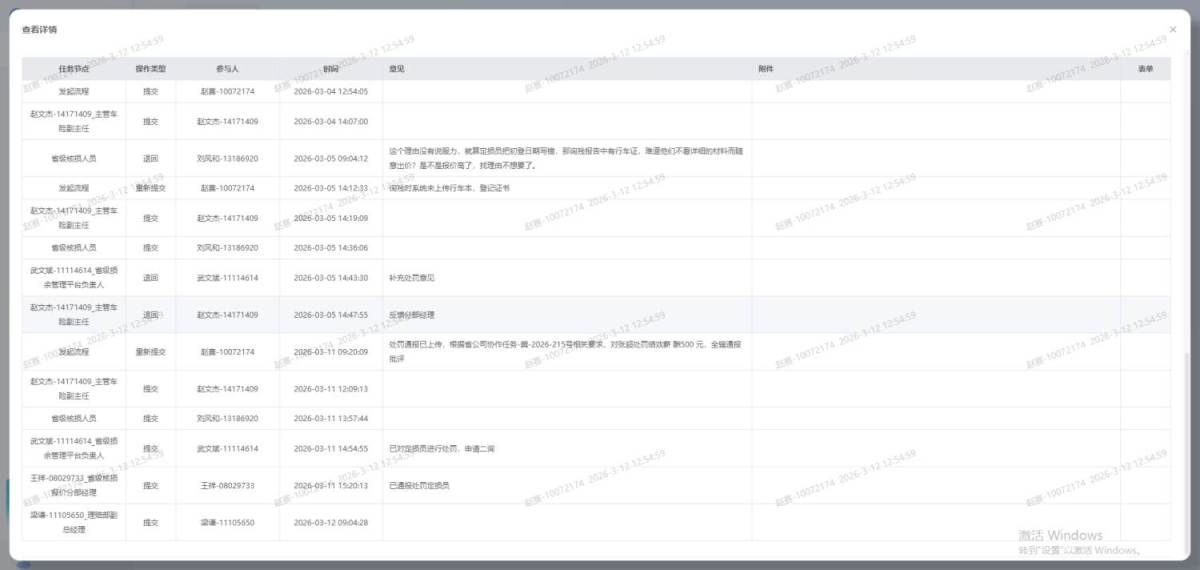The height and width of the screenshot is (570, 1200).
Task: Select participant 王烨-08029733
Action: pos(227,485)
